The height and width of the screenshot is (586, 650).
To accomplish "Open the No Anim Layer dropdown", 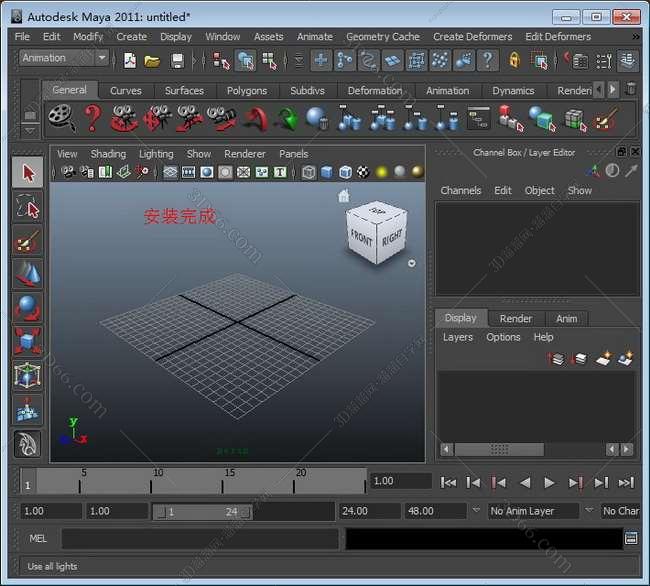I will point(534,511).
